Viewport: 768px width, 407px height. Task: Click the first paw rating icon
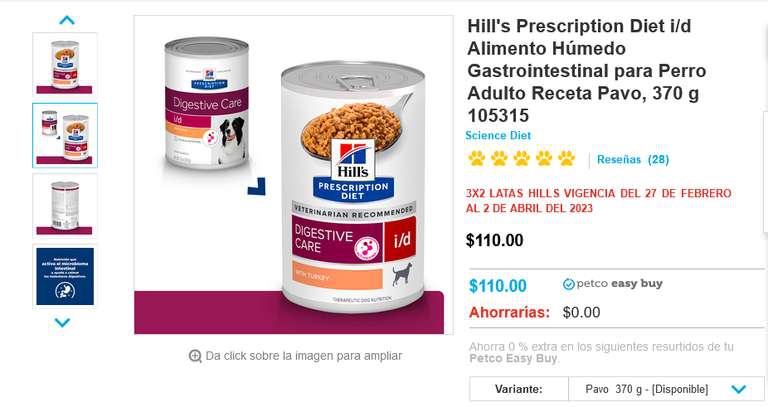(x=477, y=158)
